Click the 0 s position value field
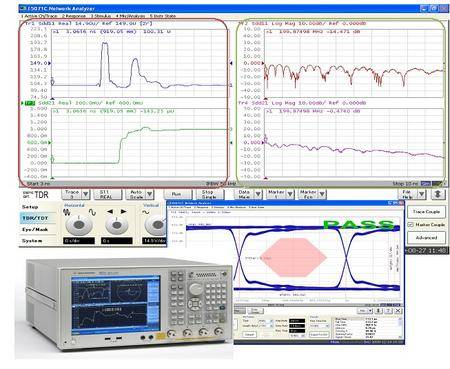Image resolution: width=450 pixels, height=369 pixels. pos(117,241)
